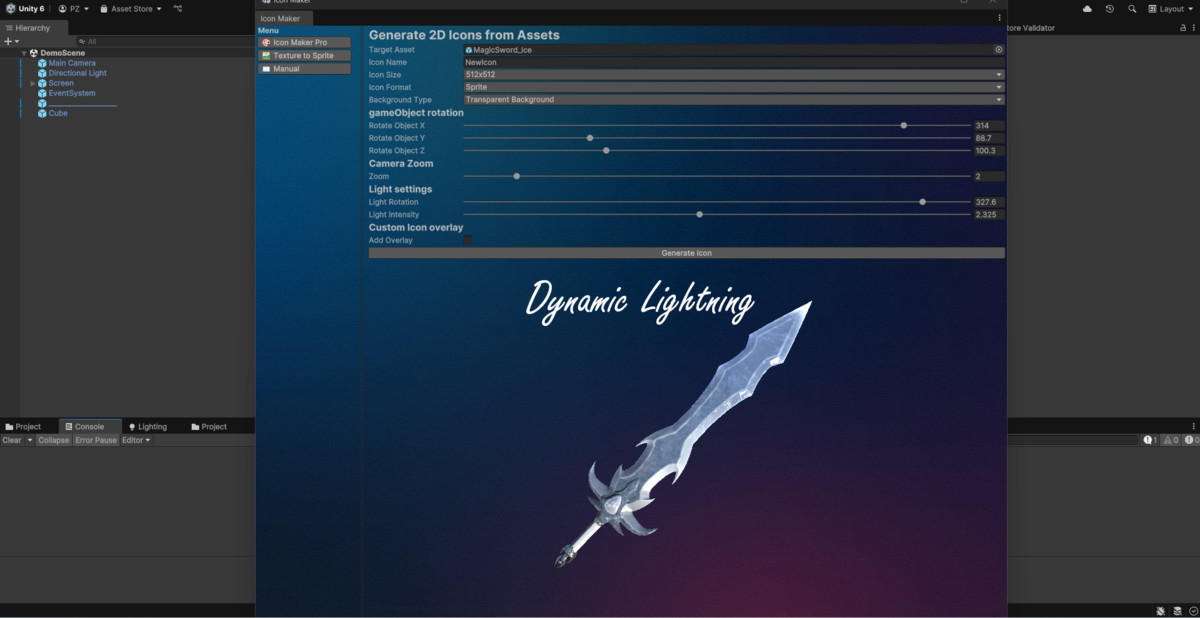The width and height of the screenshot is (1200, 618).
Task: Collapse the DemoScene tree arrow
Action: 24,53
